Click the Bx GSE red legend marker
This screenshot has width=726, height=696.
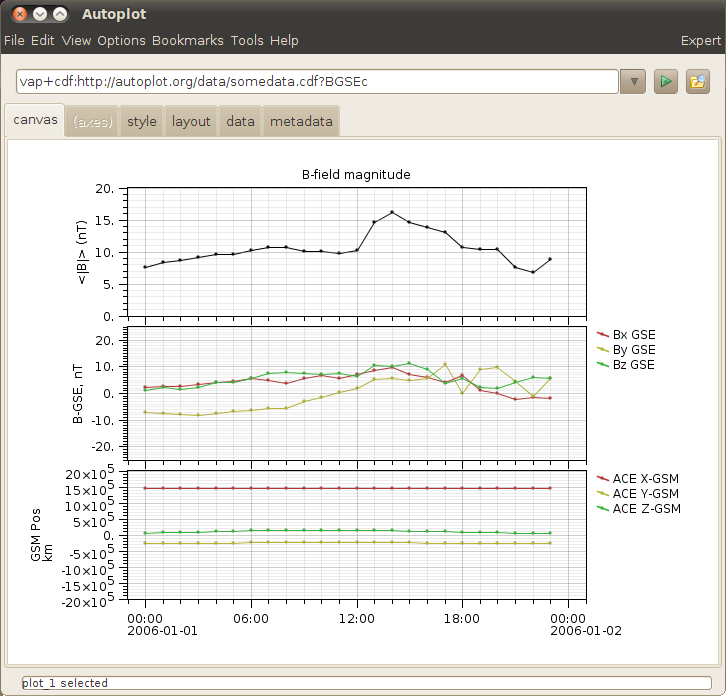[602, 335]
